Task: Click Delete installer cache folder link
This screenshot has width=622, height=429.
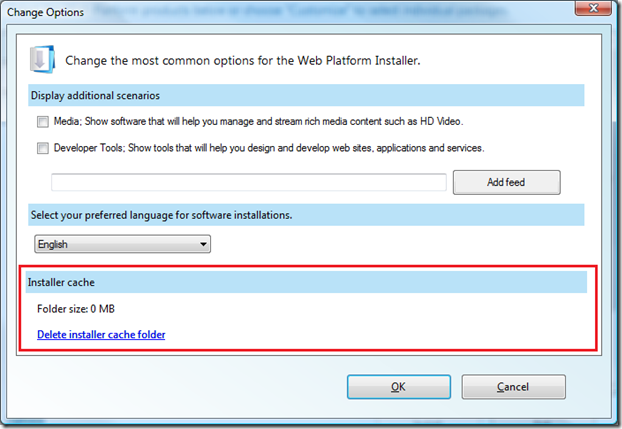Action: point(101,335)
